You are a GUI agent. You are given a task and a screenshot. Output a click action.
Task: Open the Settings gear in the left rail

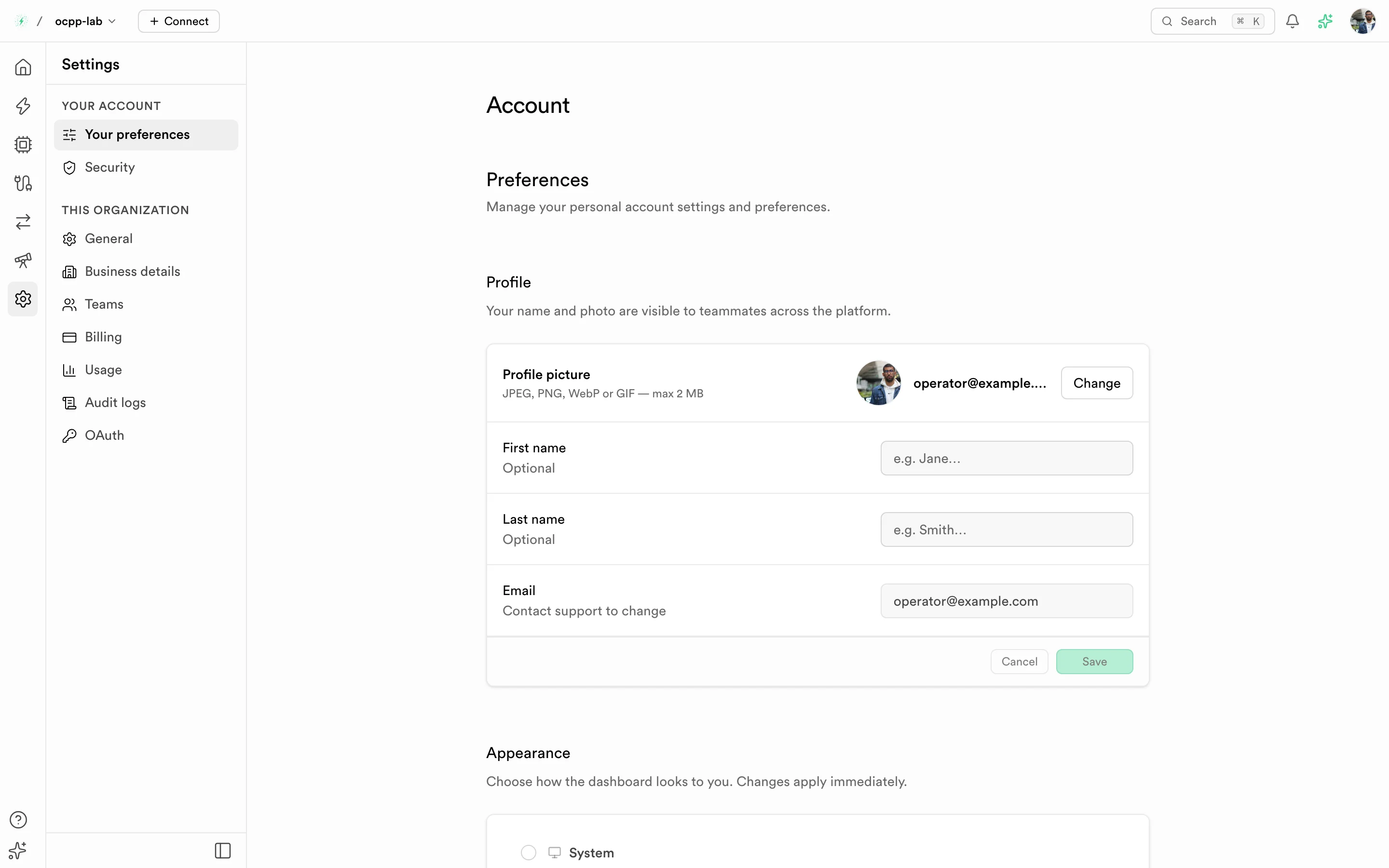(x=23, y=298)
